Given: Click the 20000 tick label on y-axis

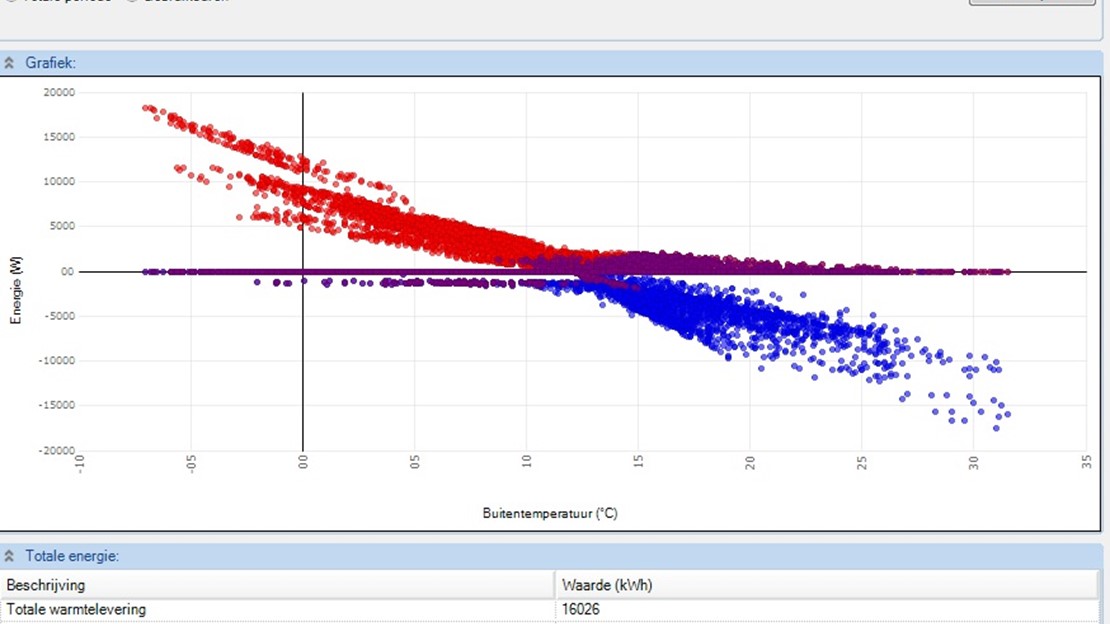Looking at the screenshot, I should (x=58, y=92).
